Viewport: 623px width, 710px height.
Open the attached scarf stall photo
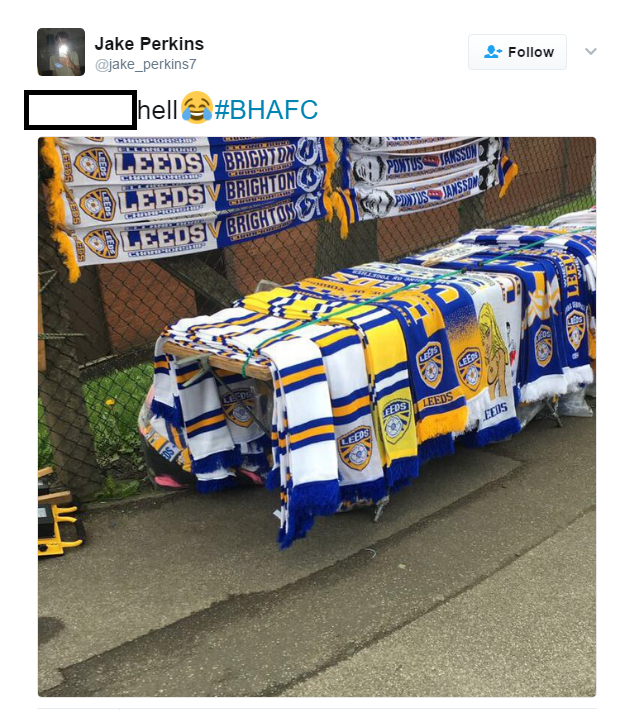[317, 417]
